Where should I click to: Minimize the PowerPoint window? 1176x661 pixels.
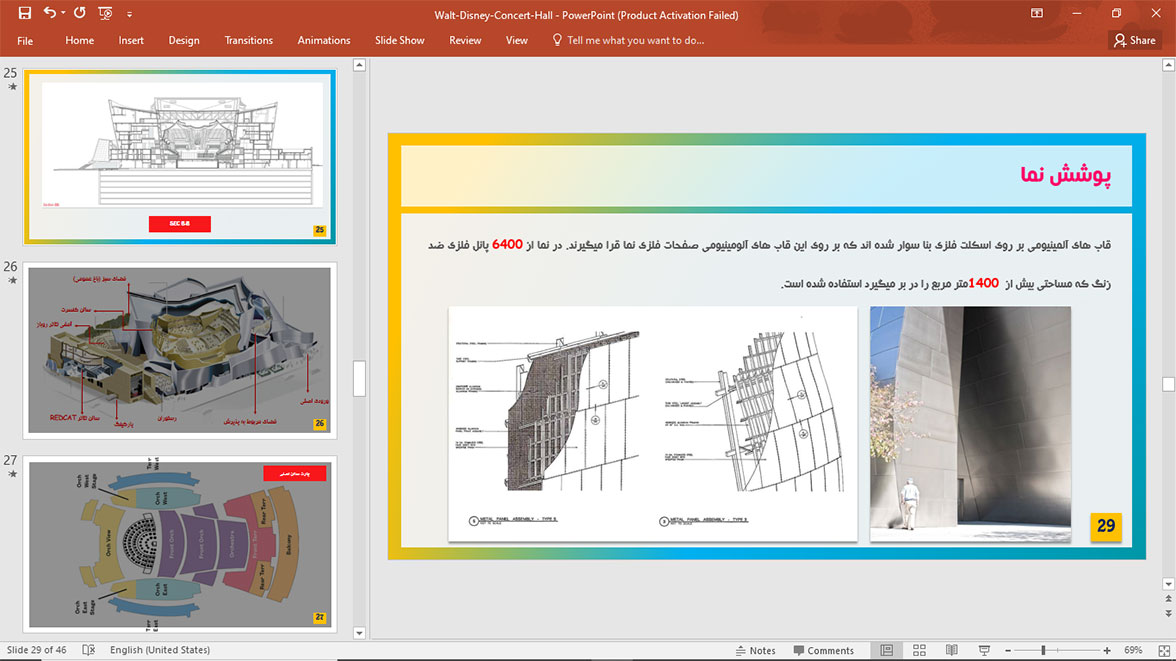coord(1077,14)
